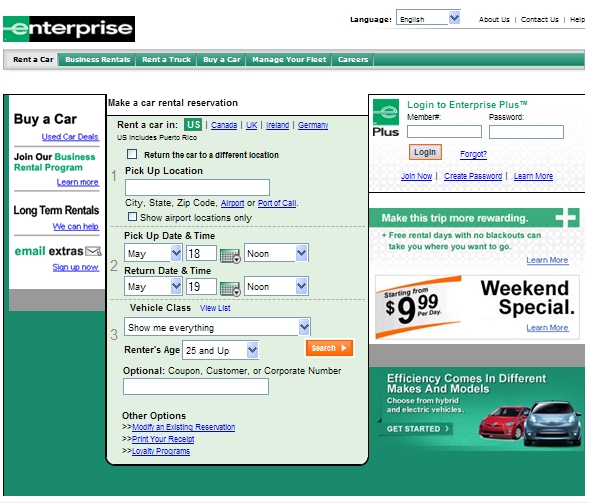
Task: Open the return time Noon dropdown
Action: point(276,286)
